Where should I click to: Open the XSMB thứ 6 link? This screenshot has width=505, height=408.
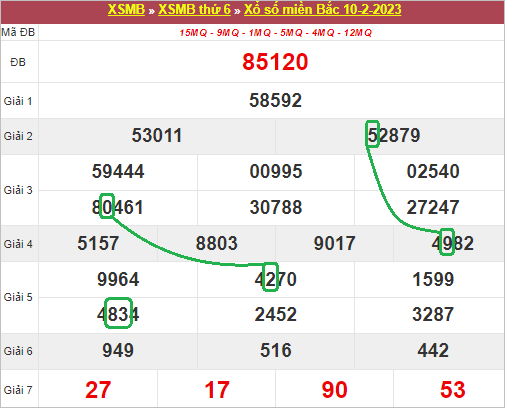click(194, 9)
